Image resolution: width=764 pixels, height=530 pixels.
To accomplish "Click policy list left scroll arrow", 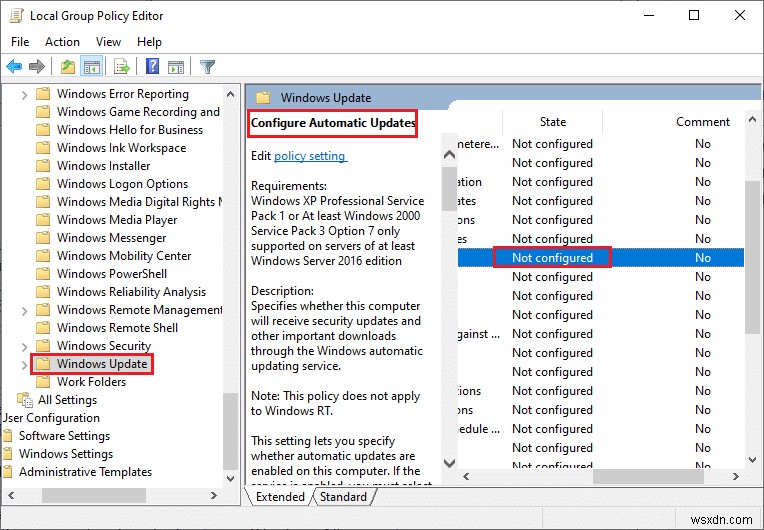I will click(466, 476).
